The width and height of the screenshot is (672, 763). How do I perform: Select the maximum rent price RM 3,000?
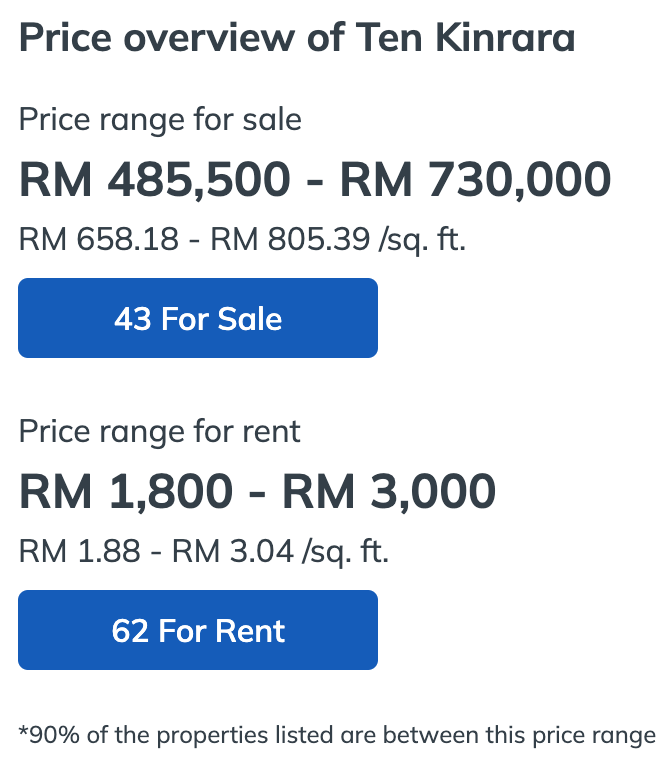(x=388, y=492)
